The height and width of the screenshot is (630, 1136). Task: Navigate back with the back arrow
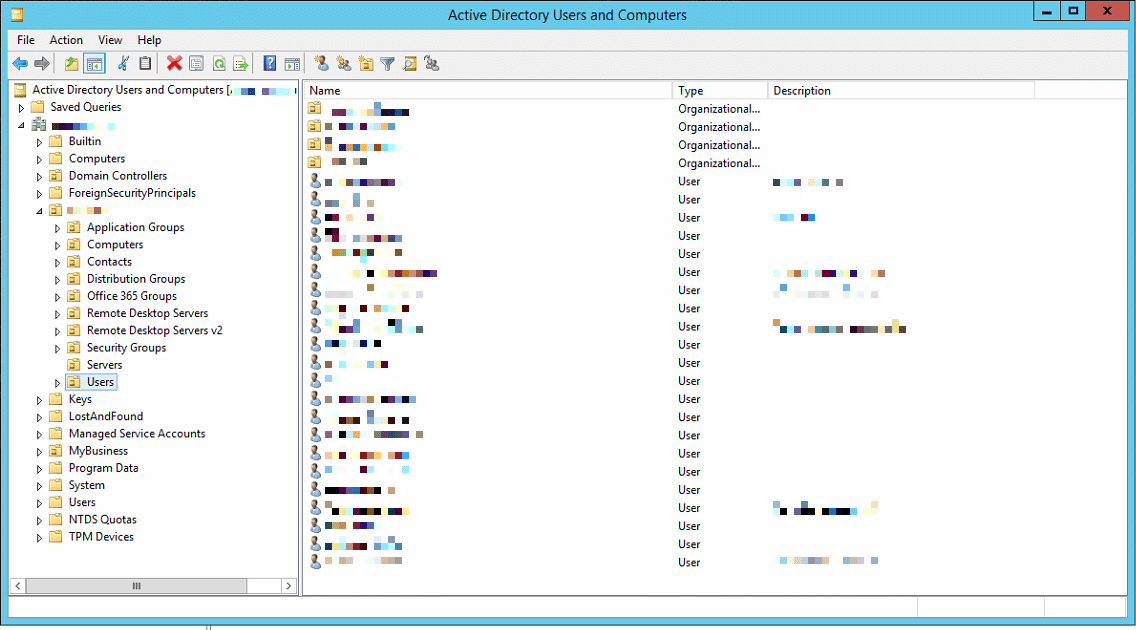click(20, 63)
